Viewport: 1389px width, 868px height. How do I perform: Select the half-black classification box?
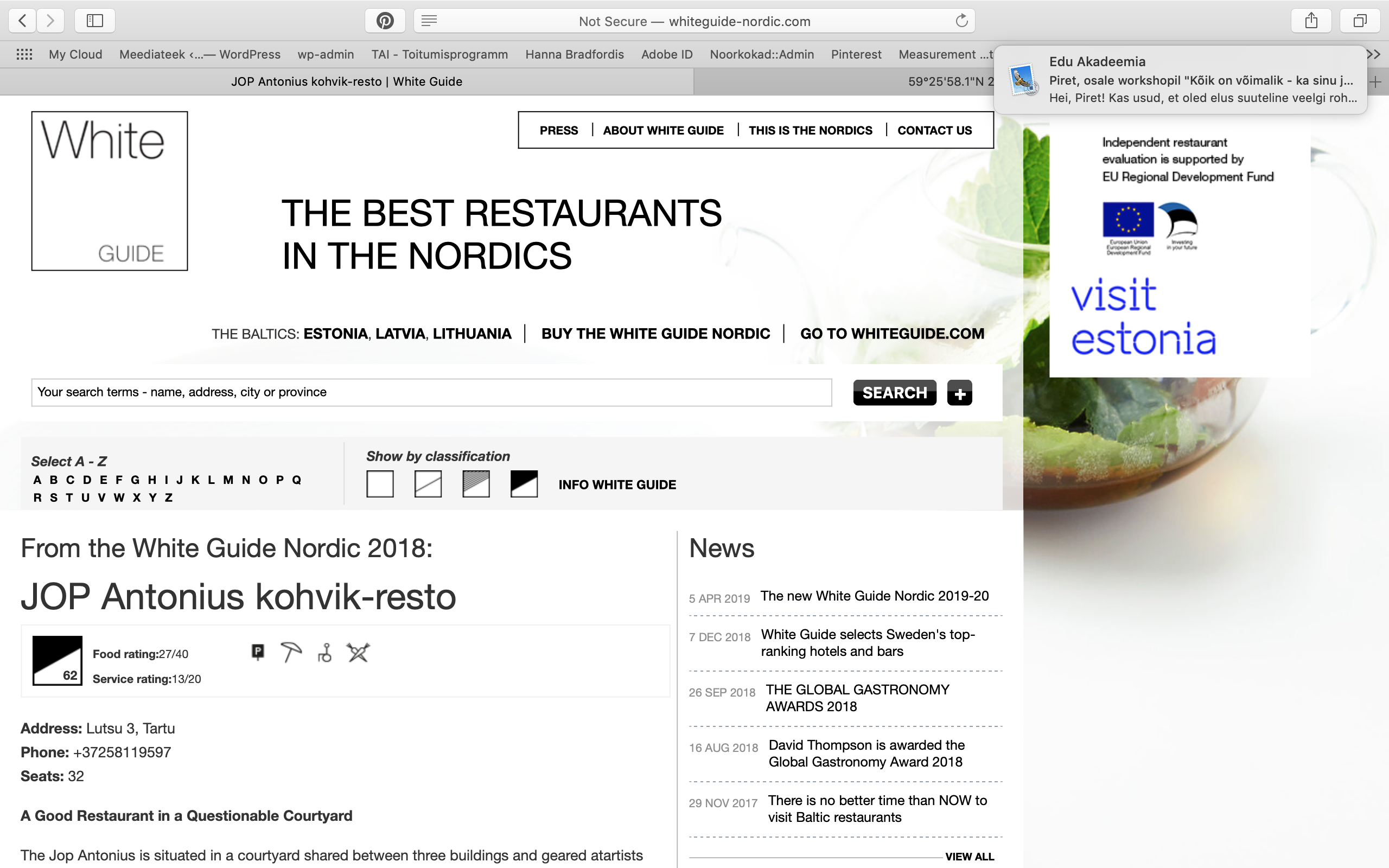[x=524, y=483]
